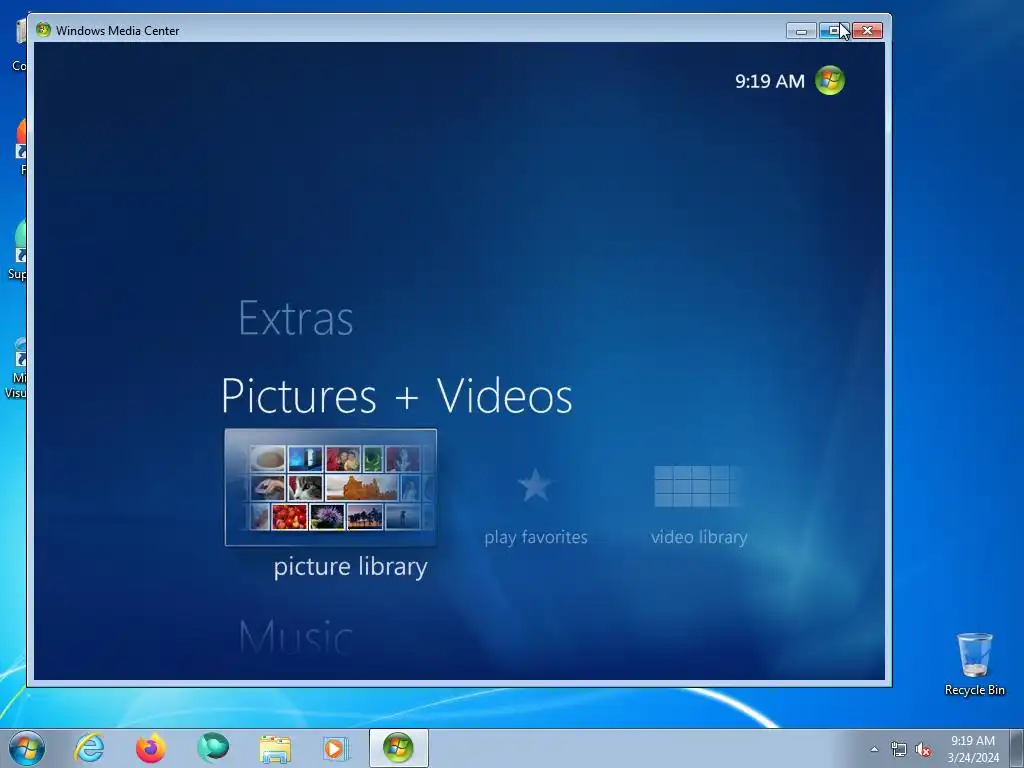Go to the Extras menu strip
The image size is (1024, 768).
click(296, 318)
